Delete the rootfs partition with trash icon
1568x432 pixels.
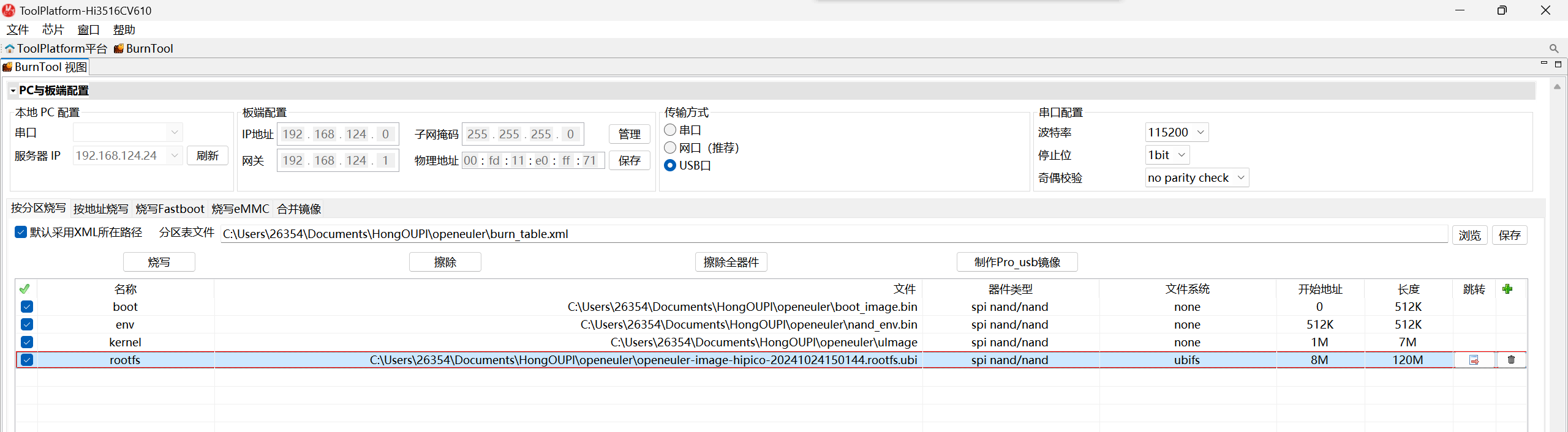1511,360
